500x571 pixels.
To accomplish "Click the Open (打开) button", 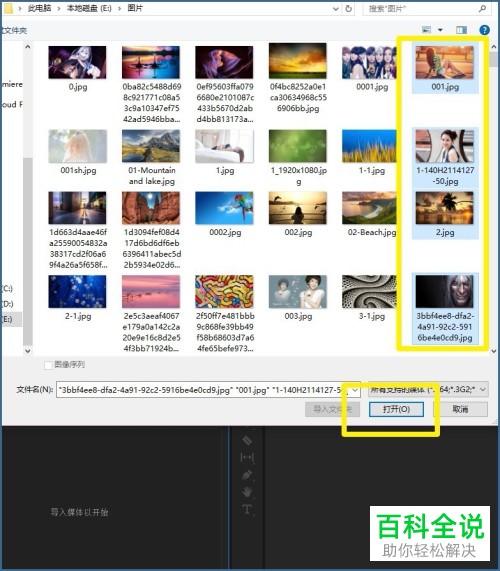I will point(396,409).
